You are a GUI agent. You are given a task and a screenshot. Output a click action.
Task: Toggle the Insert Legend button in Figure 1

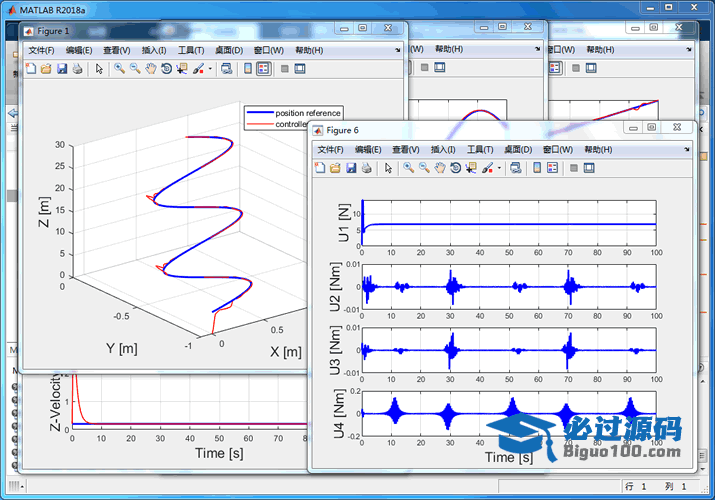262,69
